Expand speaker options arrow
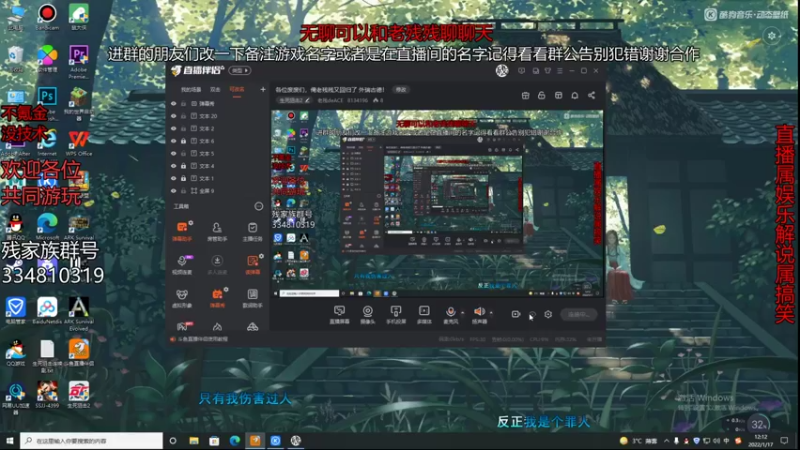 (491, 312)
